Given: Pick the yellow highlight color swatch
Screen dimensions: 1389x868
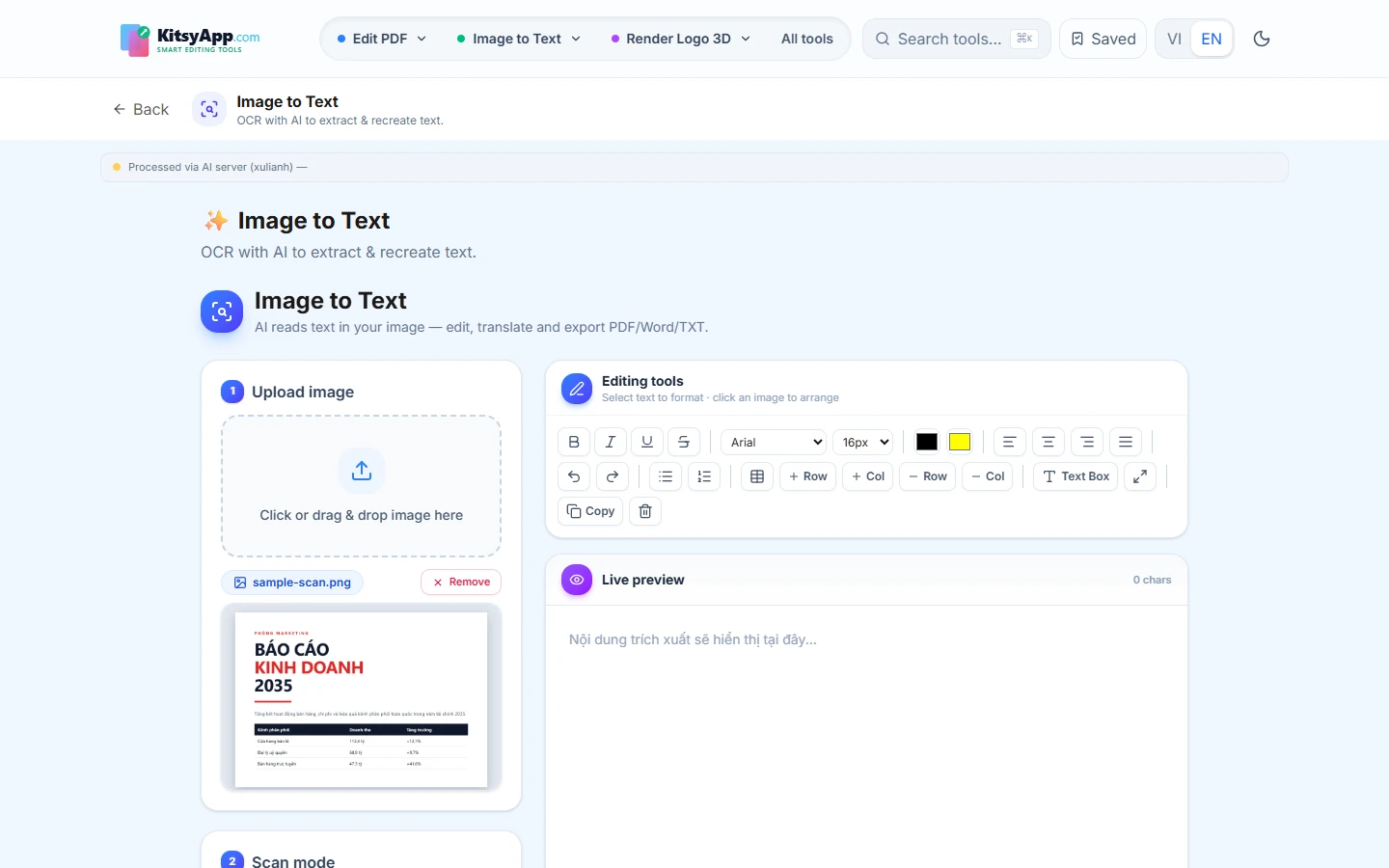Looking at the screenshot, I should click(960, 442).
